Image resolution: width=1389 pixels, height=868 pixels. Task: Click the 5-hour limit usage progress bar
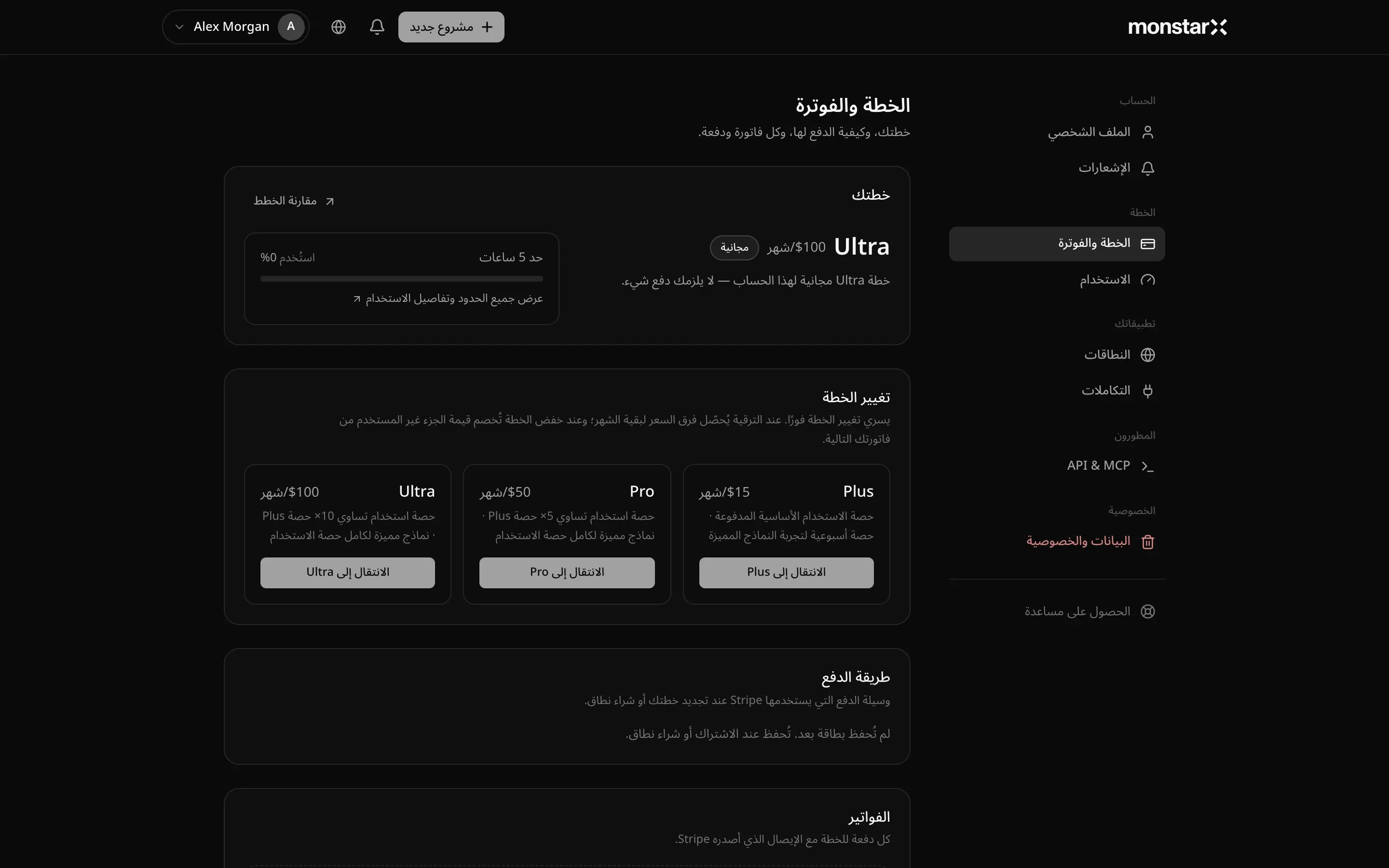click(402, 279)
